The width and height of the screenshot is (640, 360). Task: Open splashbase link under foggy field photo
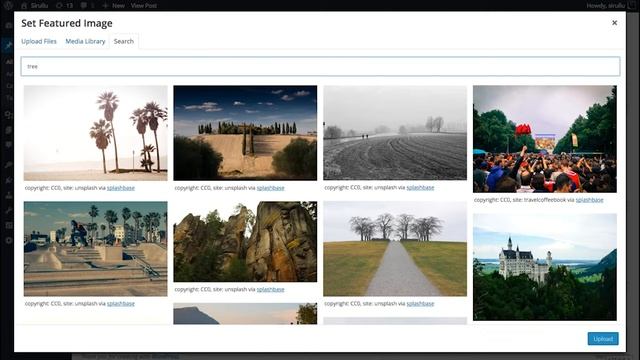point(420,187)
